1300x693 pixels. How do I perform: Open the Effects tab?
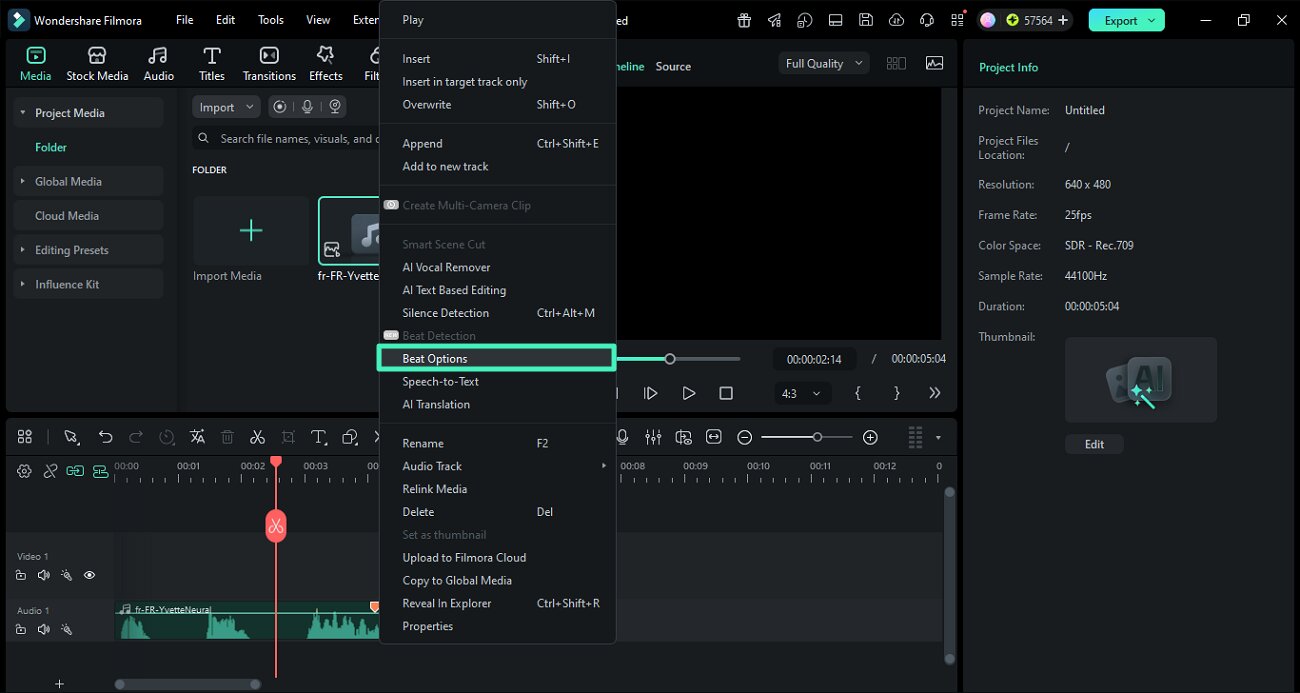325,63
